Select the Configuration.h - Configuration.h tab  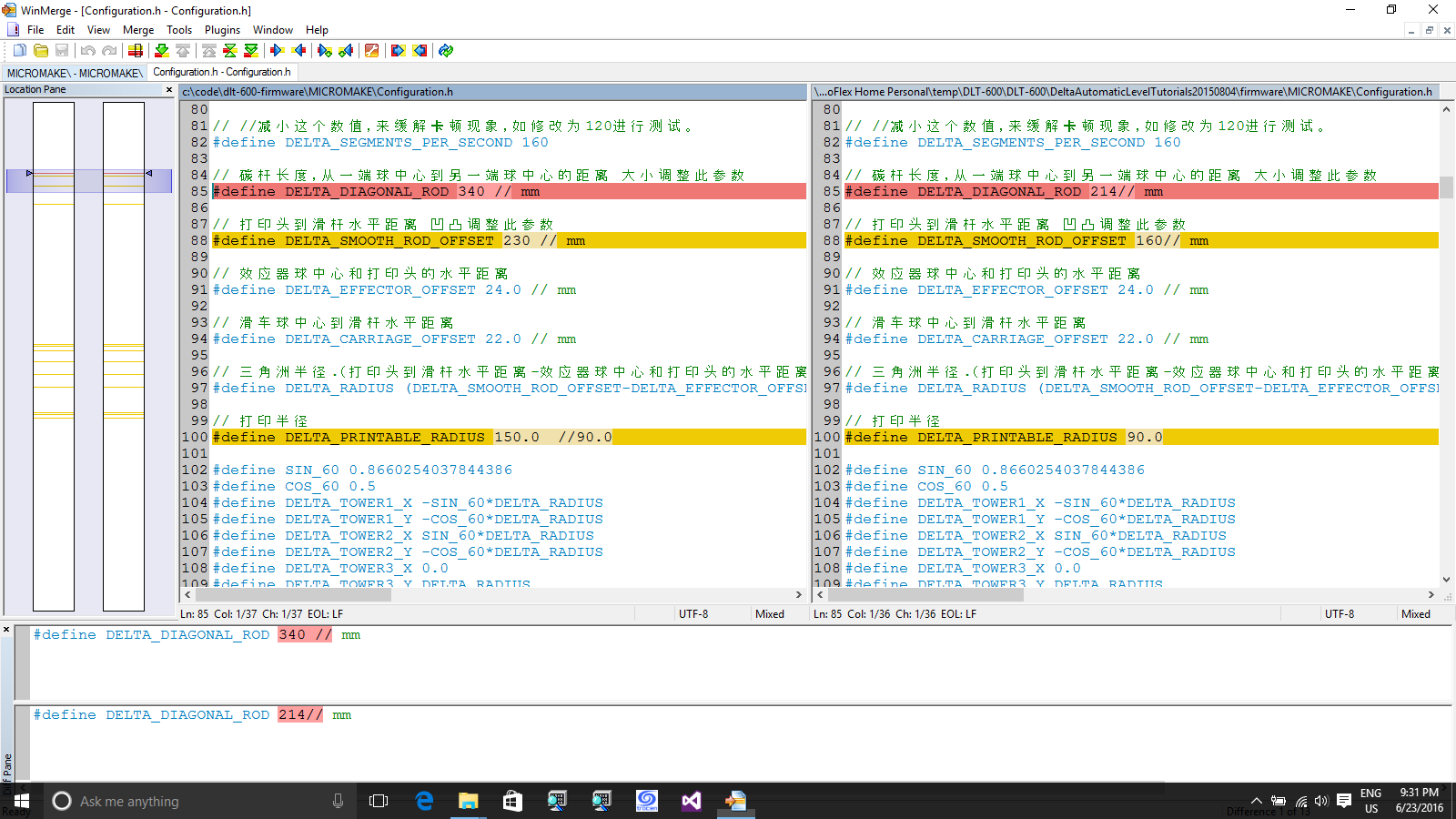[x=222, y=72]
